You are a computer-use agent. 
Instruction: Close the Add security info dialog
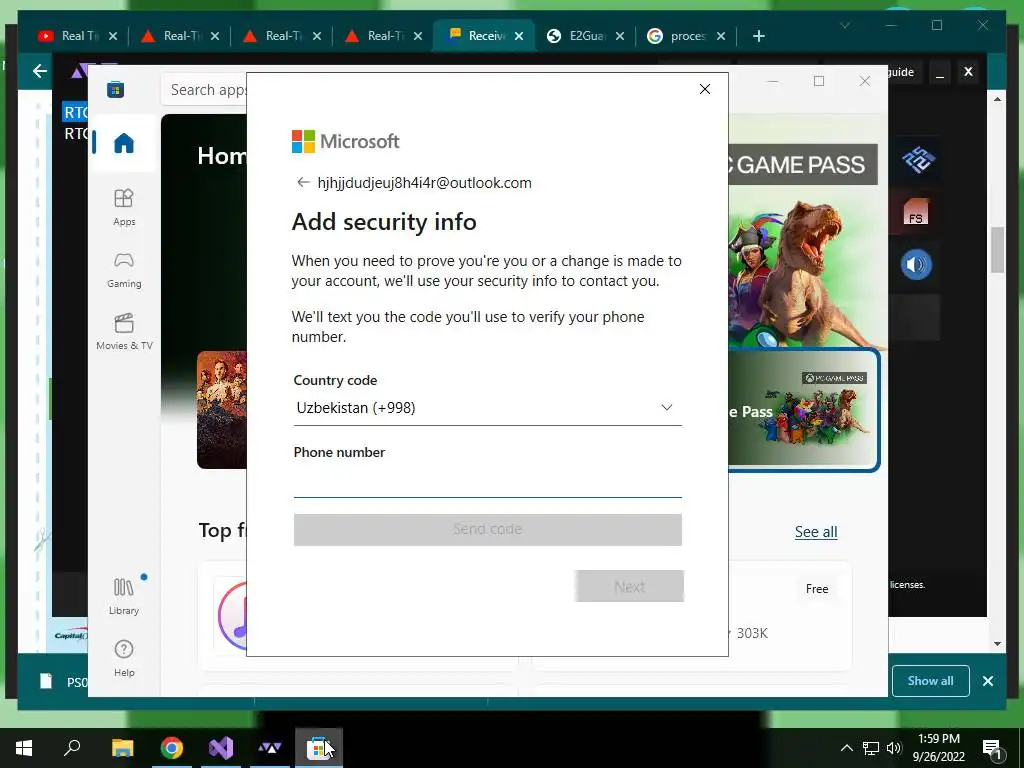[705, 89]
